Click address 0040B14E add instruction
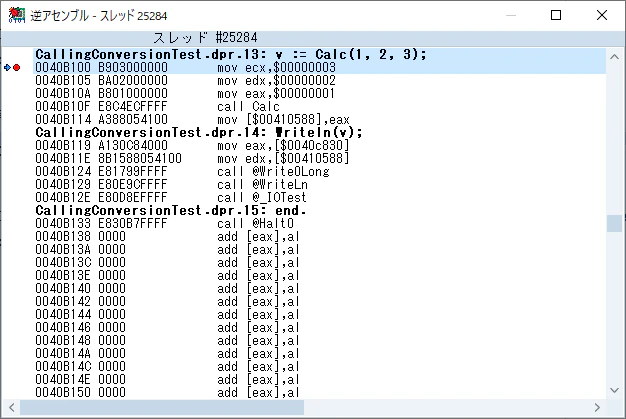 click(x=319, y=379)
